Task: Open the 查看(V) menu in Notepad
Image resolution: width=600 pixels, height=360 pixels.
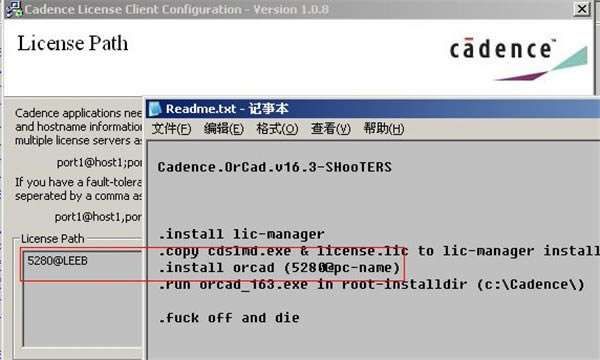Action: click(x=331, y=129)
